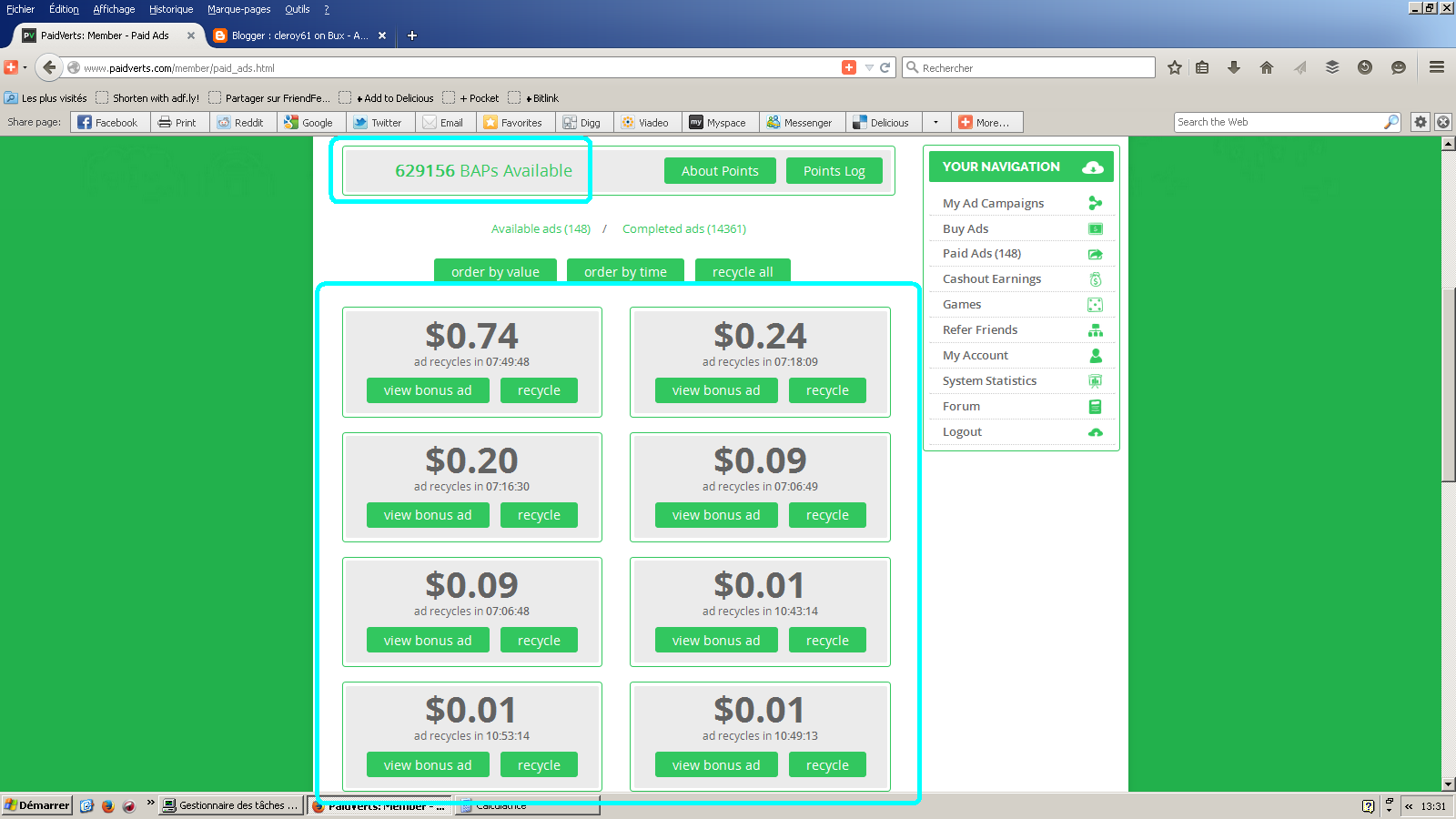Share page via Reddit button
Image resolution: width=1456 pixels, height=819 pixels.
click(x=241, y=122)
